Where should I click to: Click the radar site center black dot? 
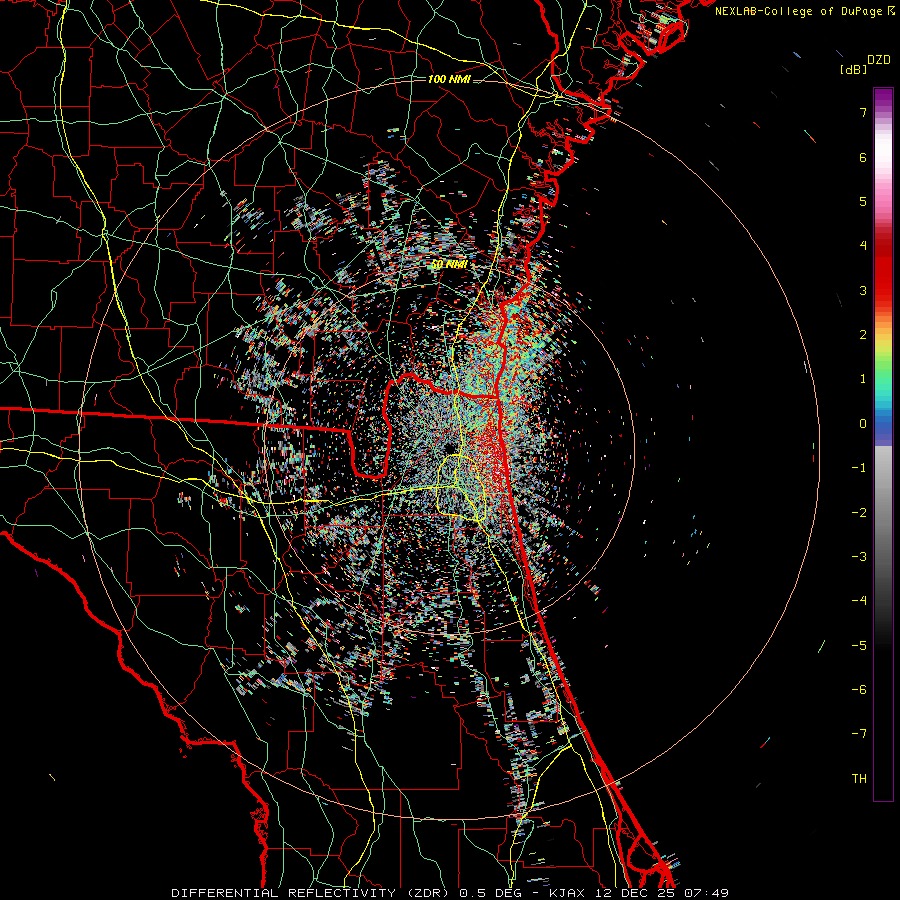click(x=449, y=447)
